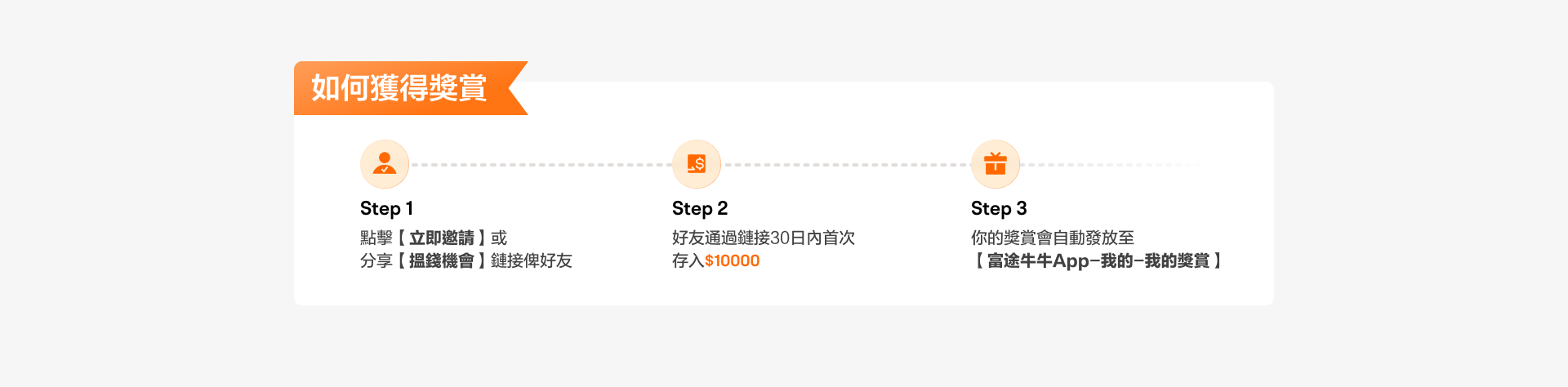Click the fading dashed line after the gift icon
Screen dimensions: 1568x387
pyautogui.click(x=1111, y=164)
